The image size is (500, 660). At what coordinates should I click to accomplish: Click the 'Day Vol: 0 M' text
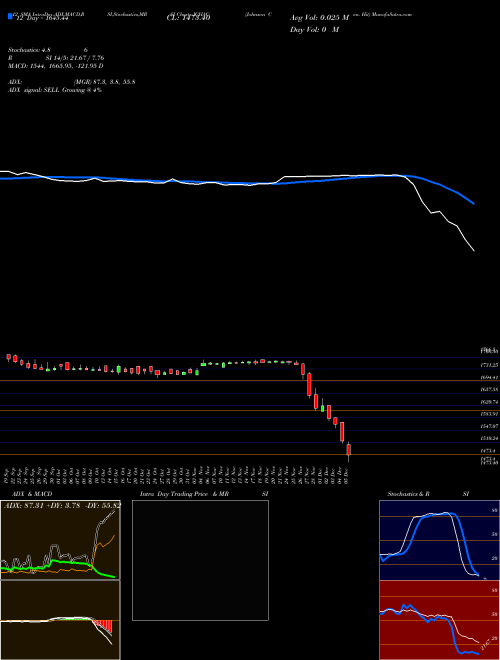(314, 30)
